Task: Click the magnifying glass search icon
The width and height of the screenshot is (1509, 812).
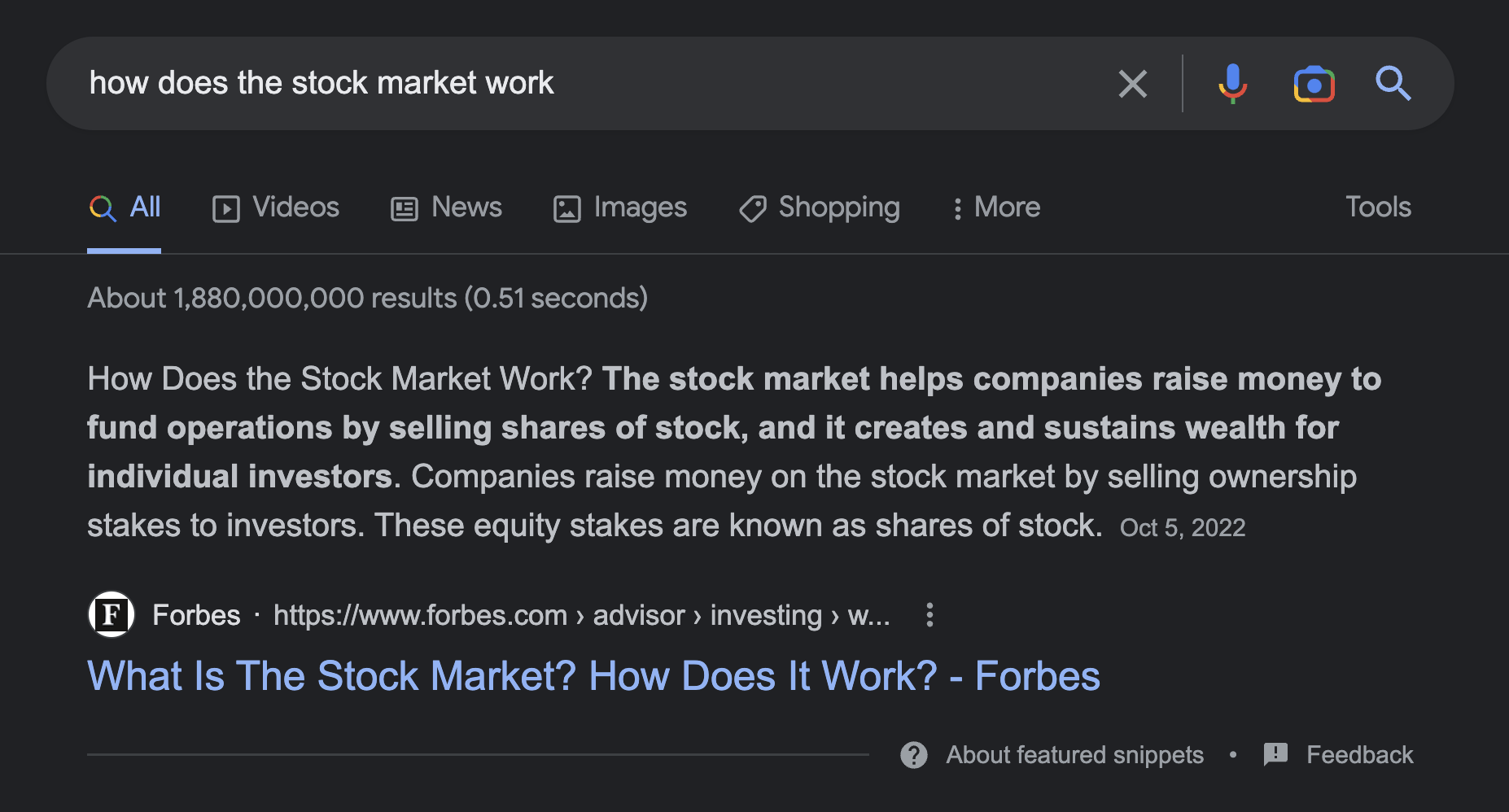Action: pos(1393,84)
